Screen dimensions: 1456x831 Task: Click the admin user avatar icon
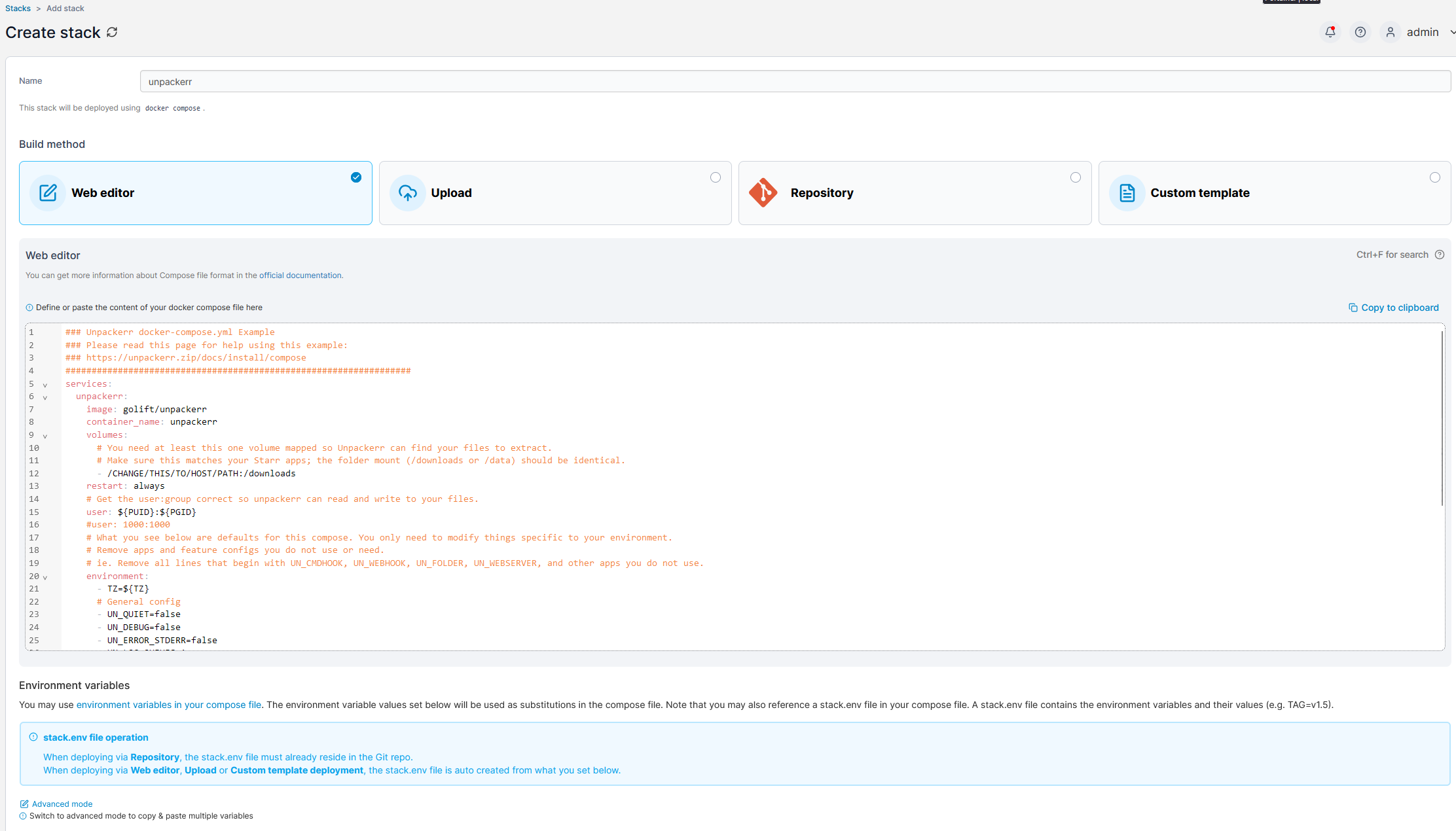coord(1390,32)
